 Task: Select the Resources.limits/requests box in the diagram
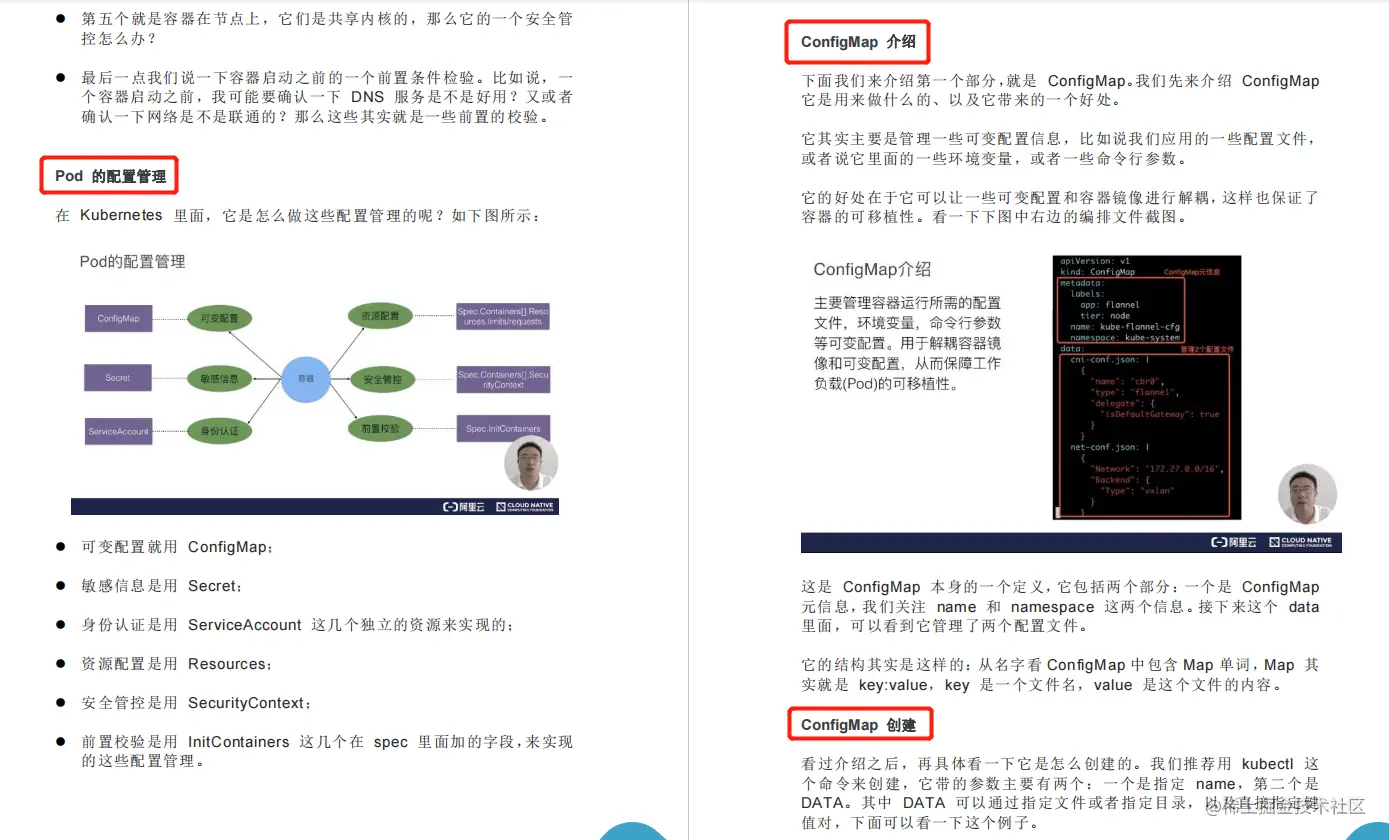click(x=503, y=316)
